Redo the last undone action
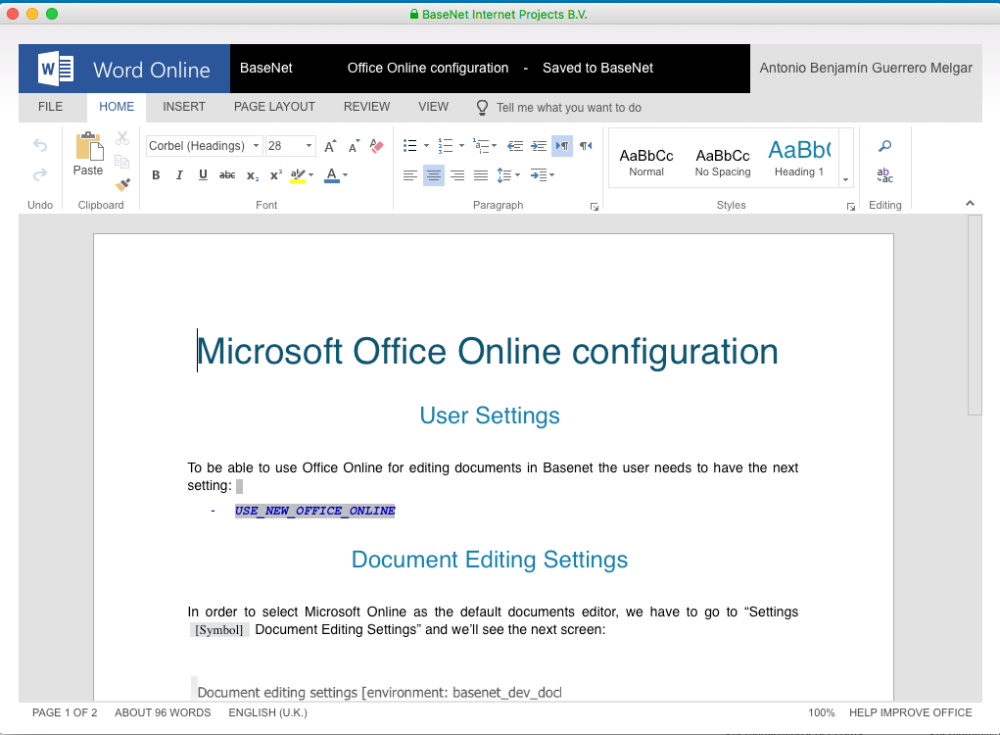Image resolution: width=1000 pixels, height=735 pixels. 40,174
